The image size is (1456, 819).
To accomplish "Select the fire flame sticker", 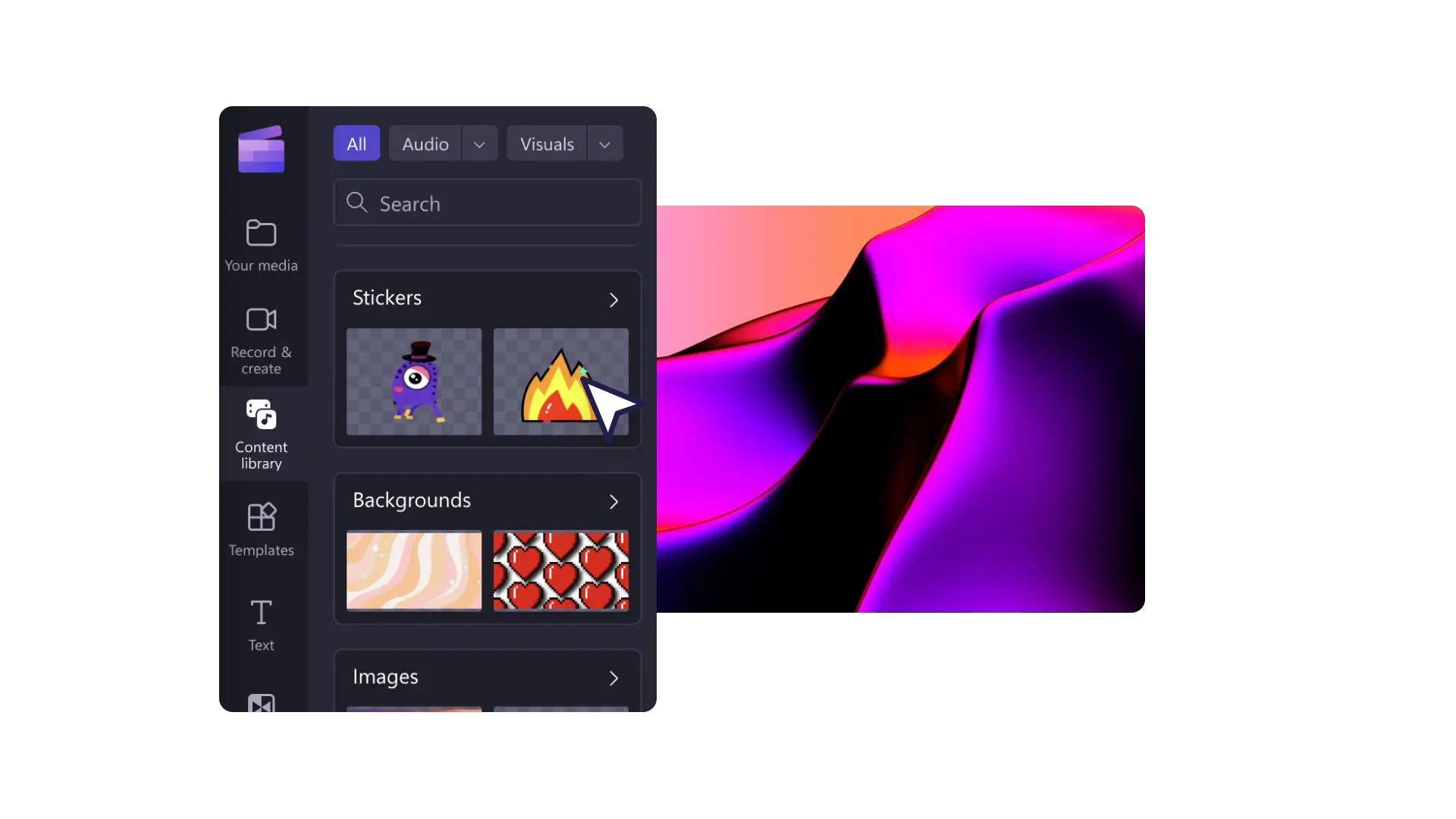I will click(560, 381).
